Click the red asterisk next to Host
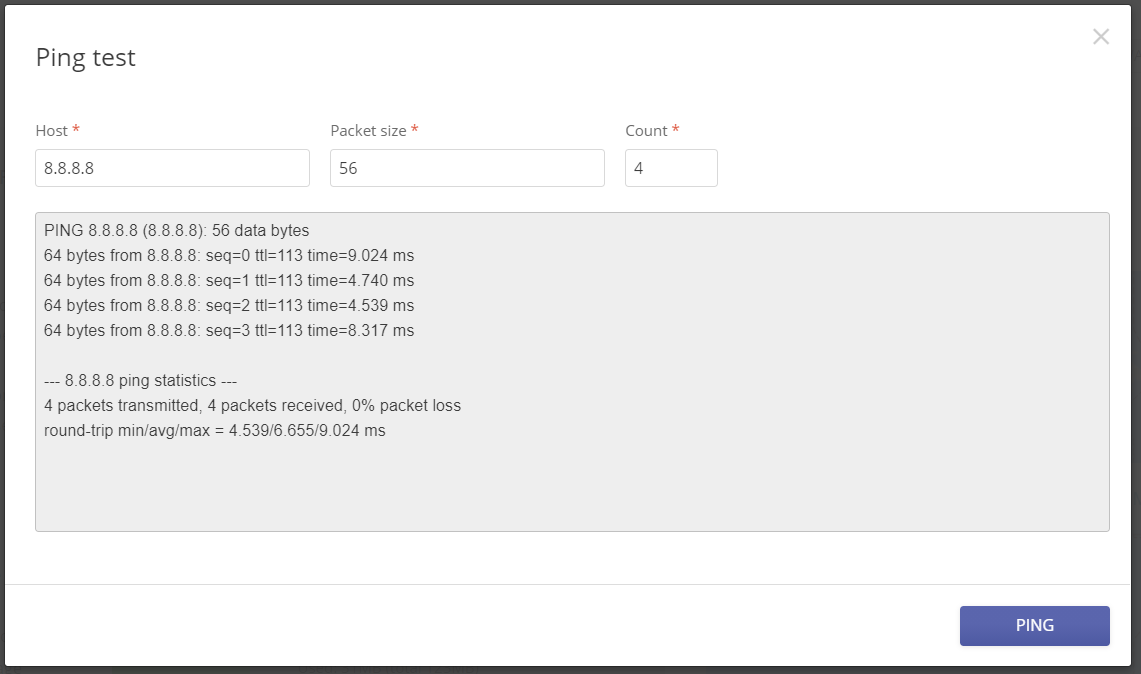This screenshot has width=1141, height=674. [74, 128]
